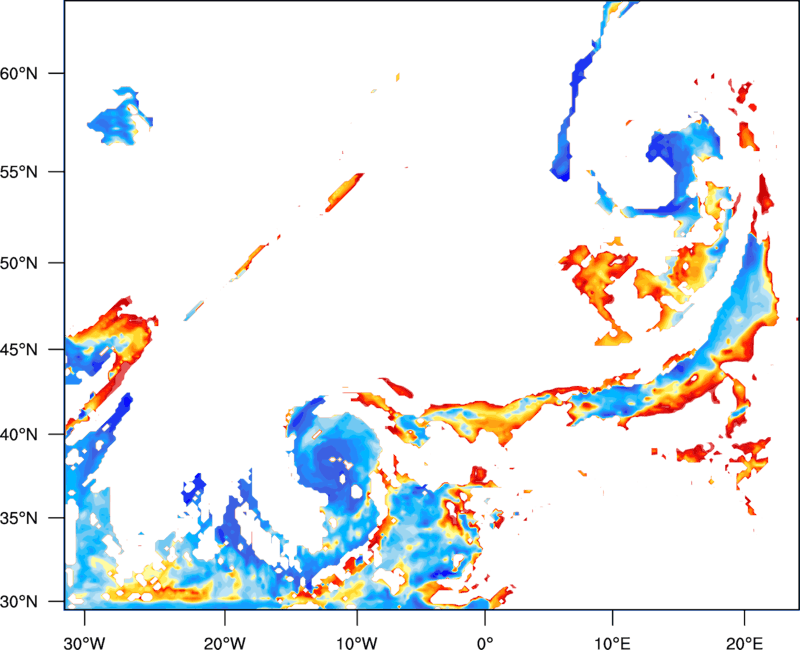
Task: Click the tick mark beside 55°N
Action: point(56,172)
